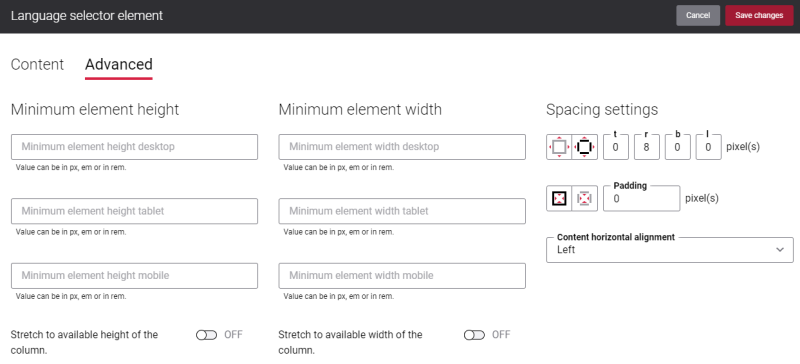Click the Cancel button
Image resolution: width=800 pixels, height=364 pixels.
698,15
